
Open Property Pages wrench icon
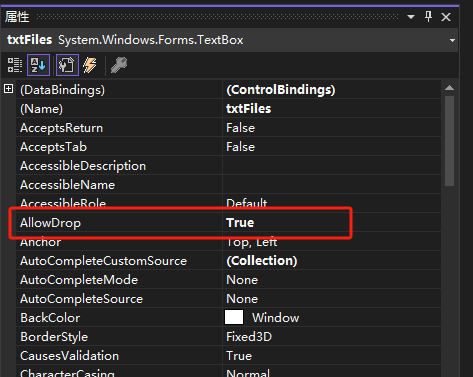tap(119, 65)
